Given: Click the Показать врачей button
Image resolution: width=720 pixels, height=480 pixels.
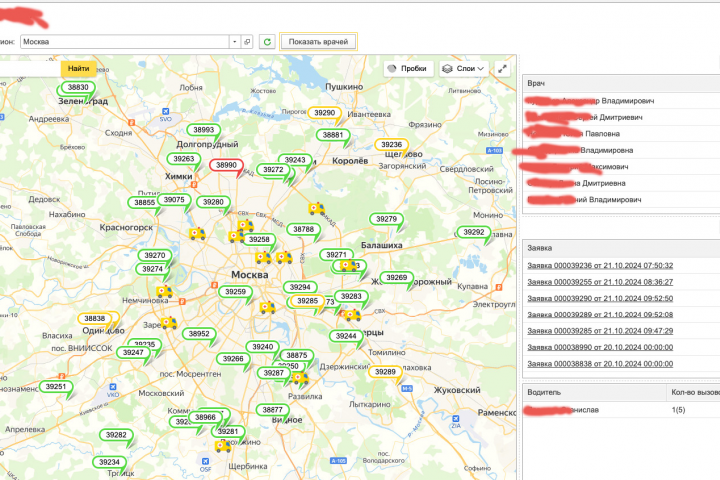Looking at the screenshot, I should click(318, 42).
